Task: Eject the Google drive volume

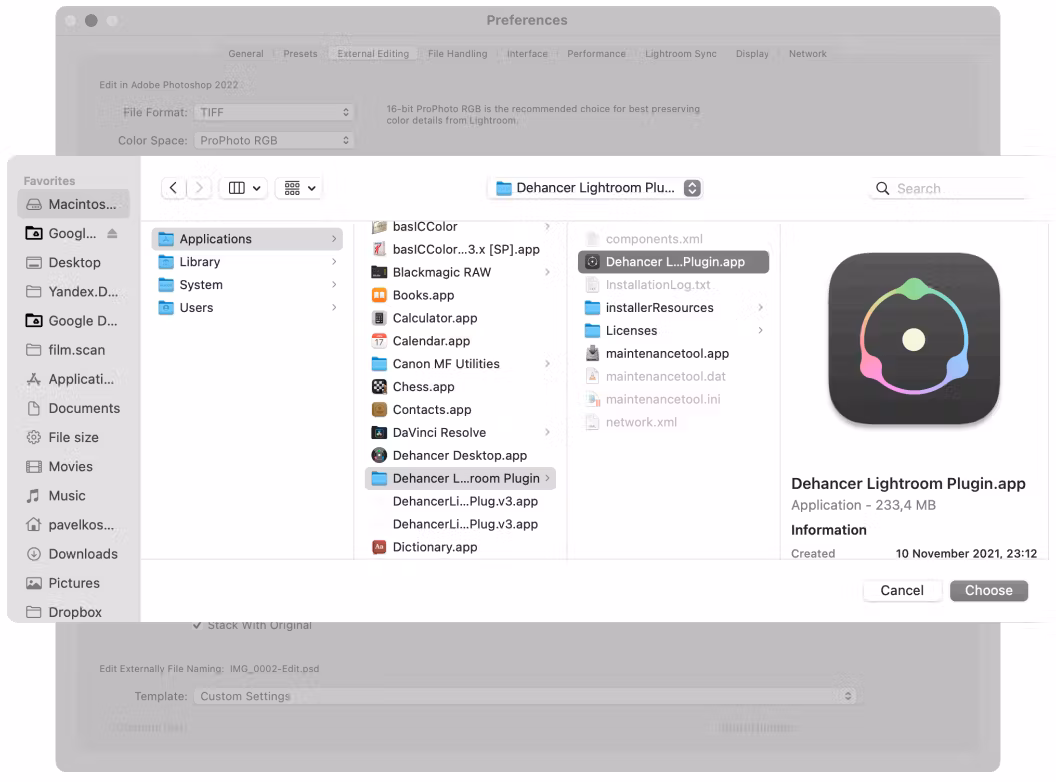Action: point(112,233)
